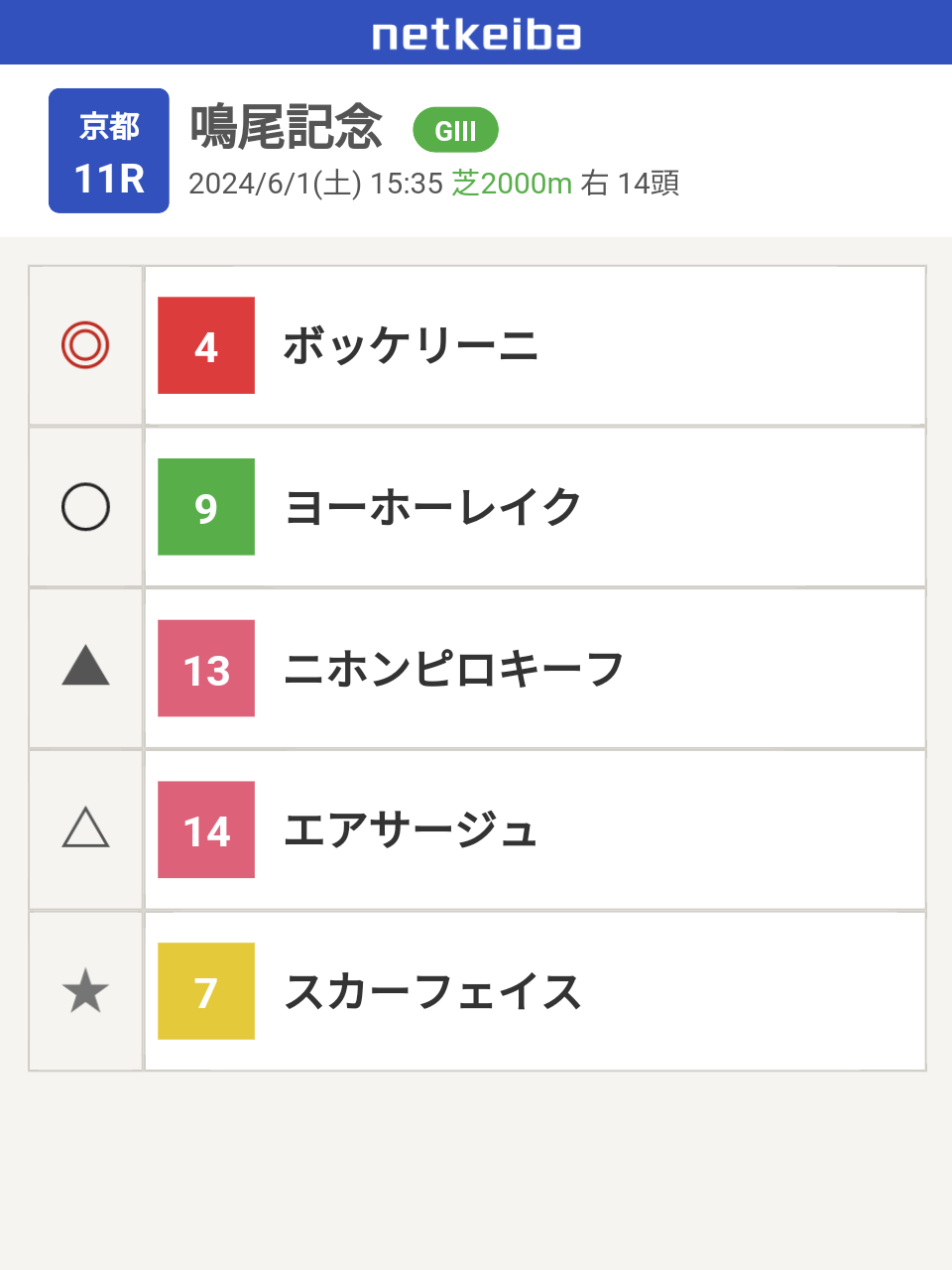The width and height of the screenshot is (952, 1270).
Task: Click the red number 4 swatch
Action: pyautogui.click(x=206, y=345)
